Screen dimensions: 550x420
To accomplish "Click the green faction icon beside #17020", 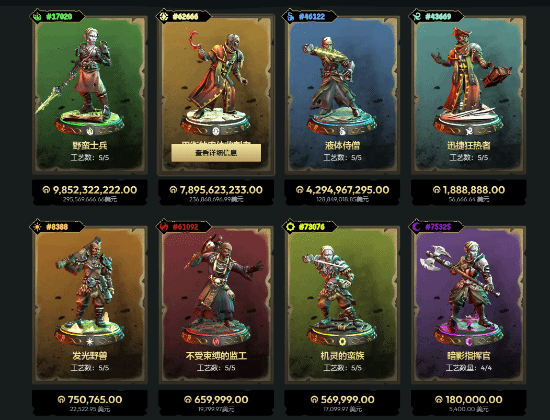I will [x=37, y=16].
